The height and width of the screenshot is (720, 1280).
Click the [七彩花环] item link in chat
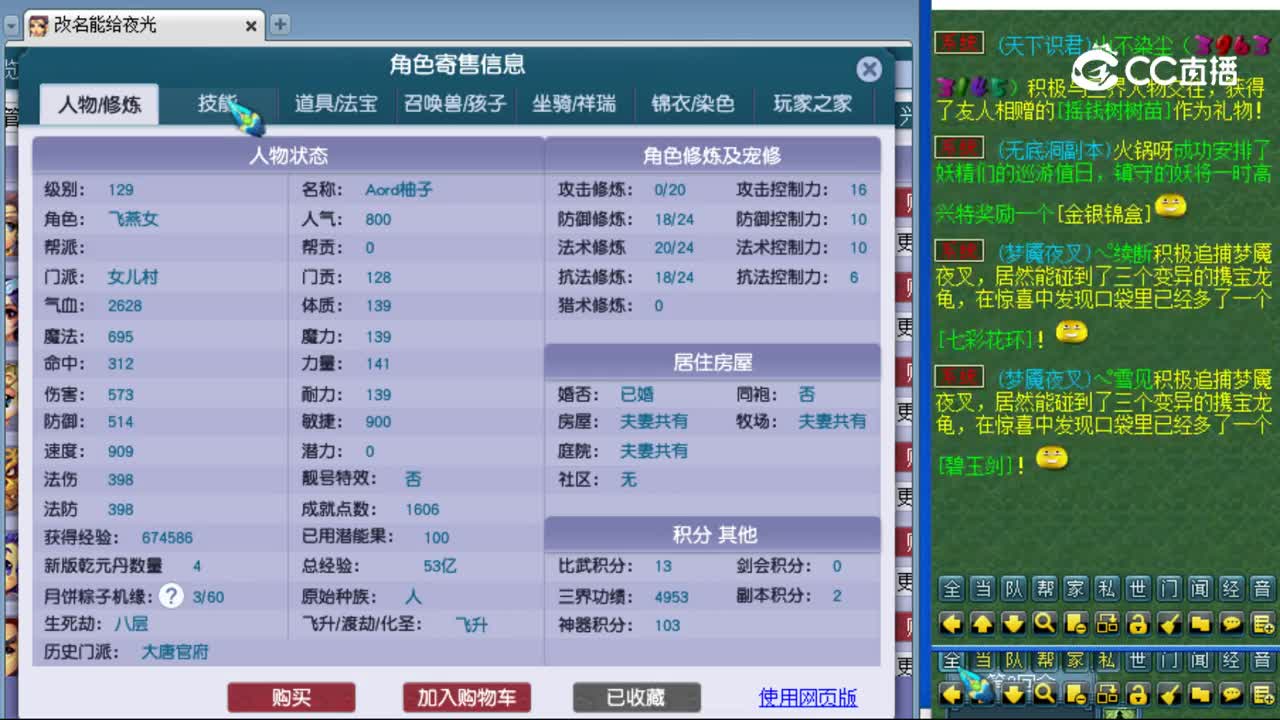pos(985,339)
